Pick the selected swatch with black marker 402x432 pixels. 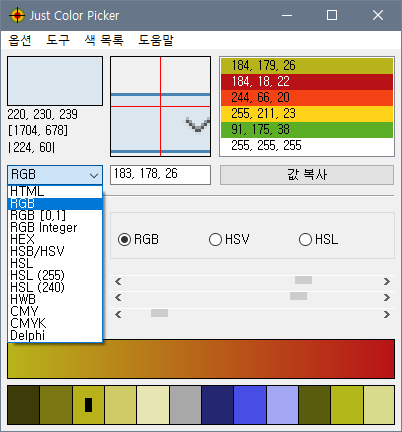[88, 405]
